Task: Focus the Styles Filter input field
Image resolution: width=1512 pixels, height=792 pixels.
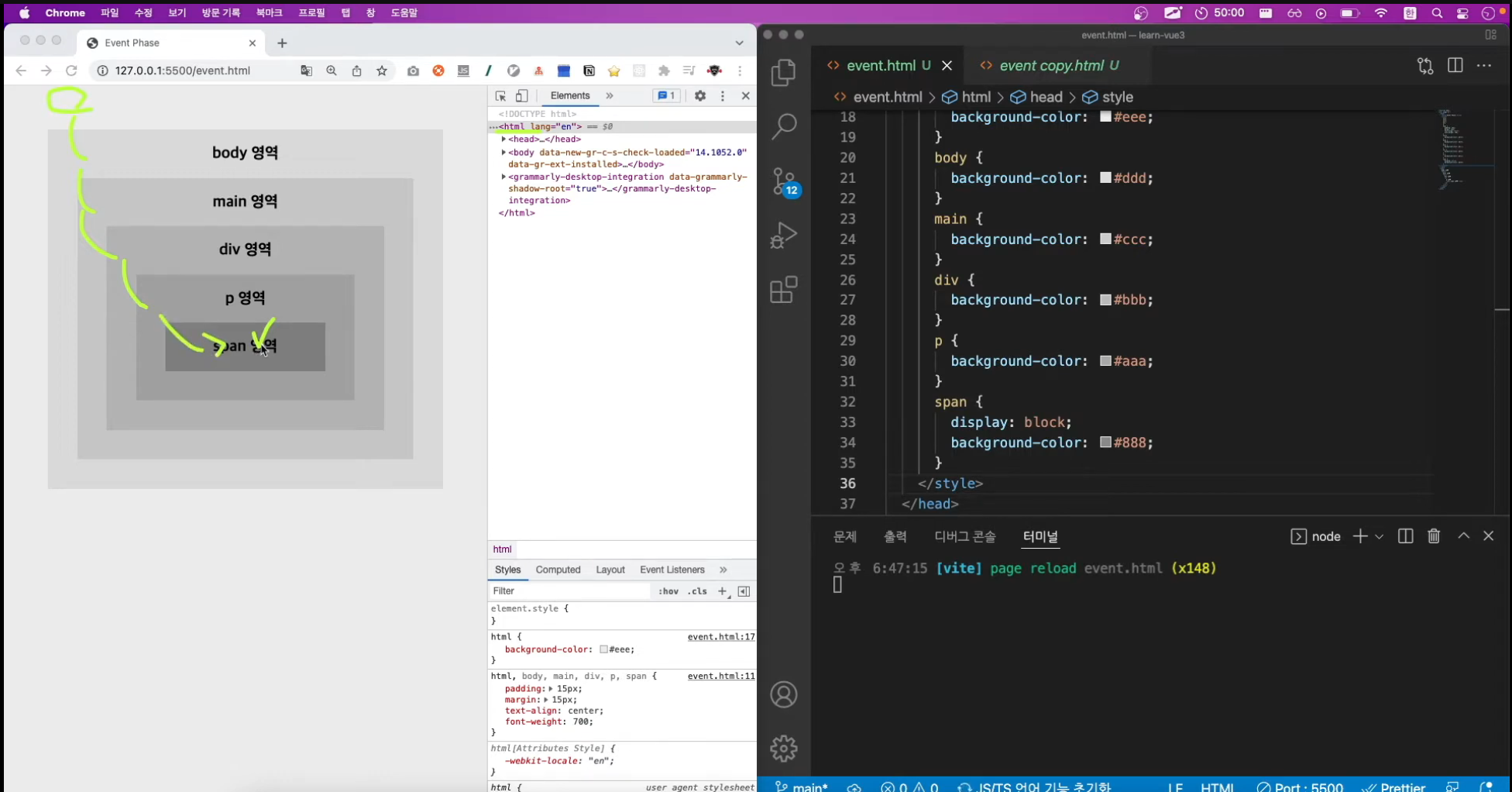Action: (x=570, y=591)
